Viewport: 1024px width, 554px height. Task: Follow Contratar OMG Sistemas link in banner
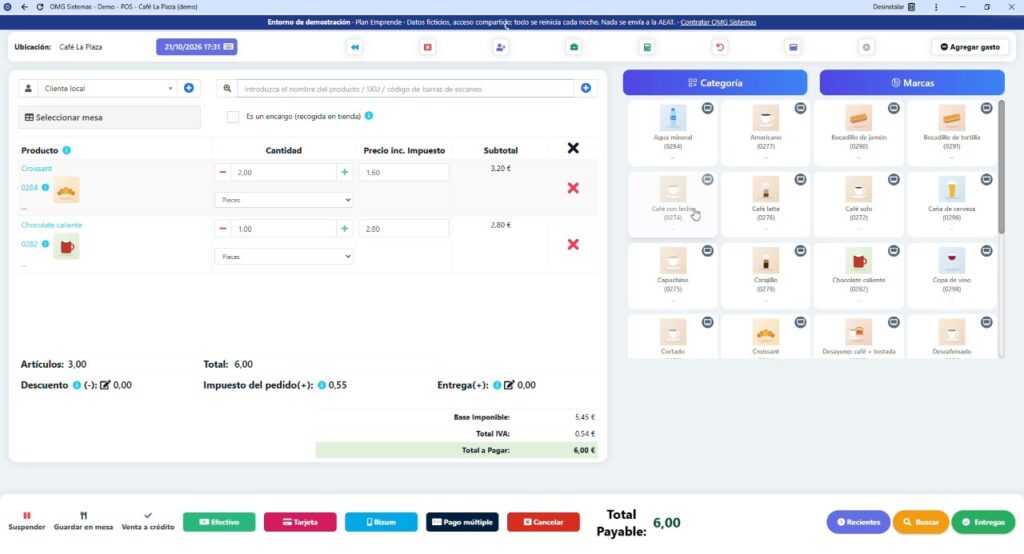[718, 22]
